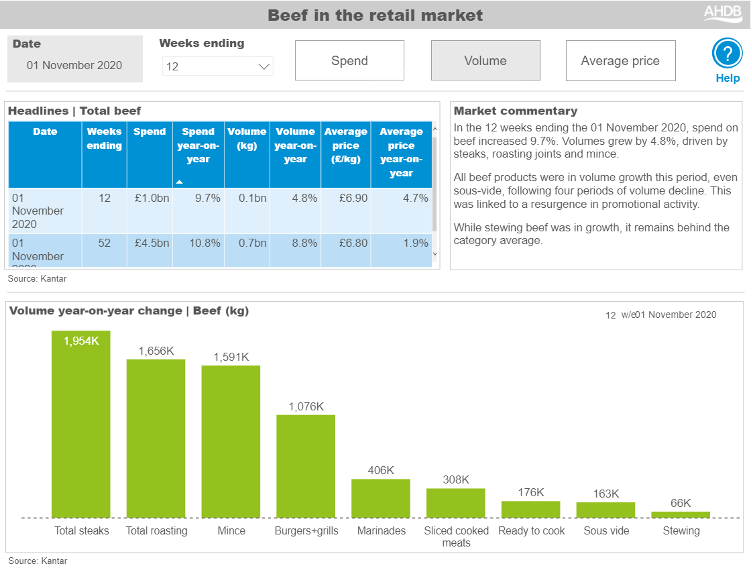This screenshot has width=752, height=570.
Task: Click the Help question mark icon
Action: point(727,54)
